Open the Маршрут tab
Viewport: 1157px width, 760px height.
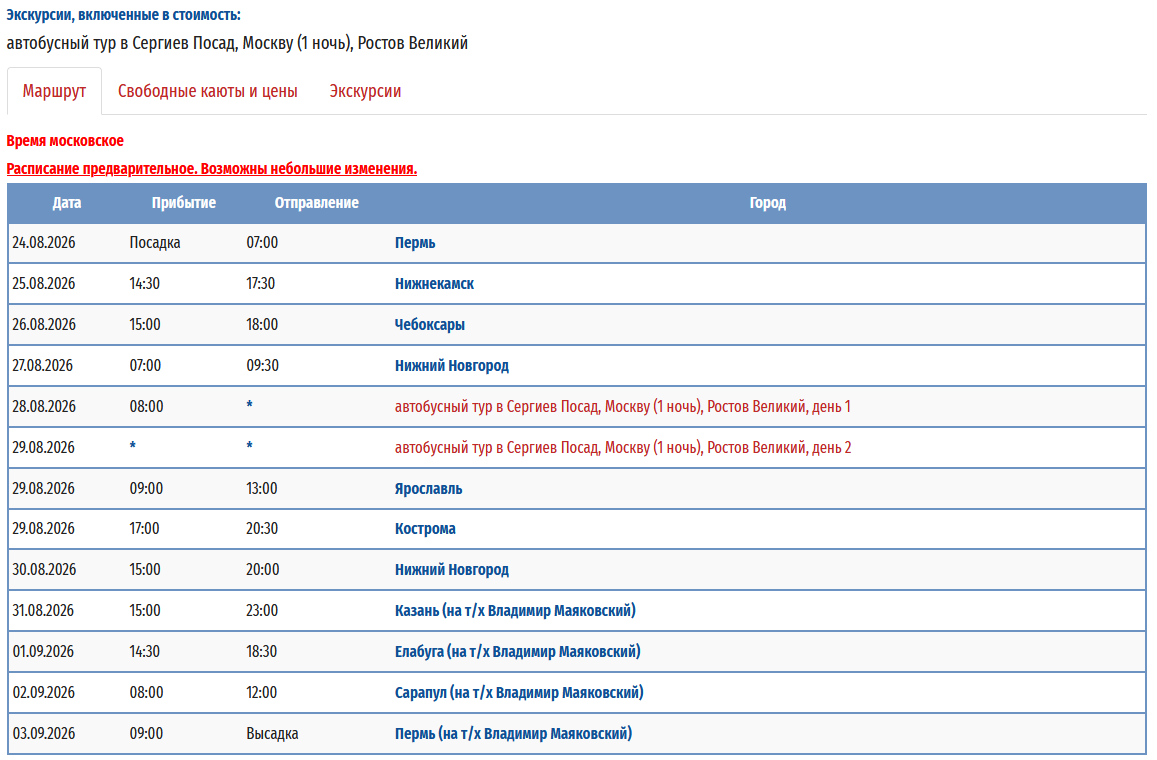point(54,91)
